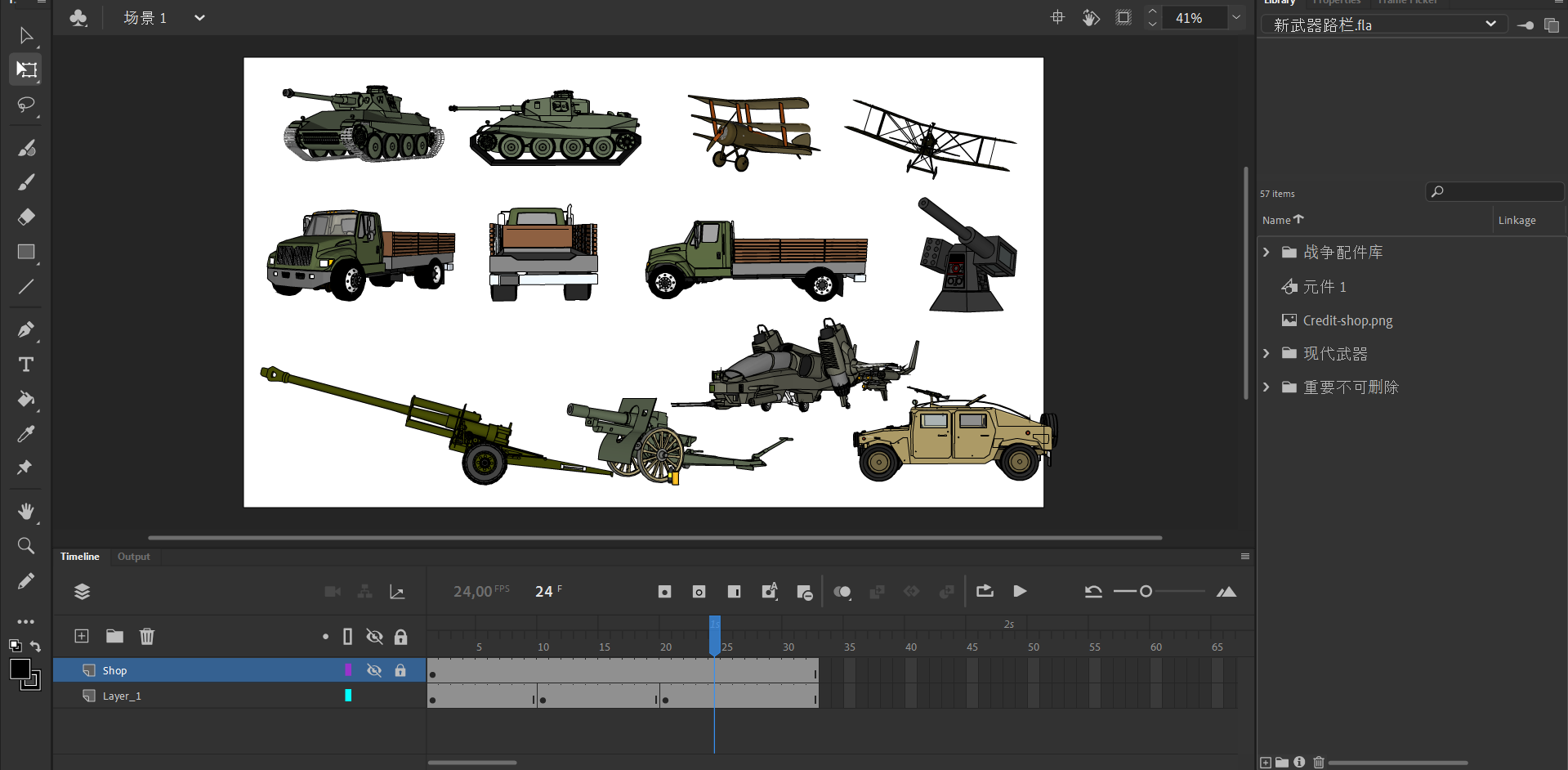Activate the Zoom tool
Viewport: 1568px width, 770px height.
click(26, 545)
